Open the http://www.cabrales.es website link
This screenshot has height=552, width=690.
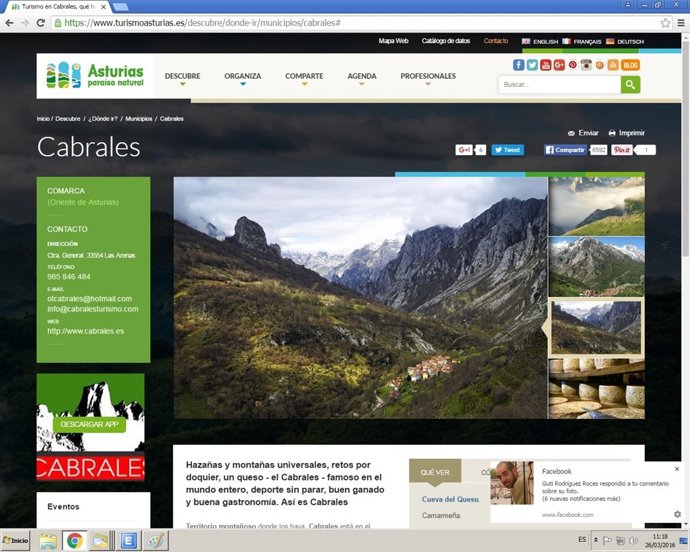[x=86, y=331]
